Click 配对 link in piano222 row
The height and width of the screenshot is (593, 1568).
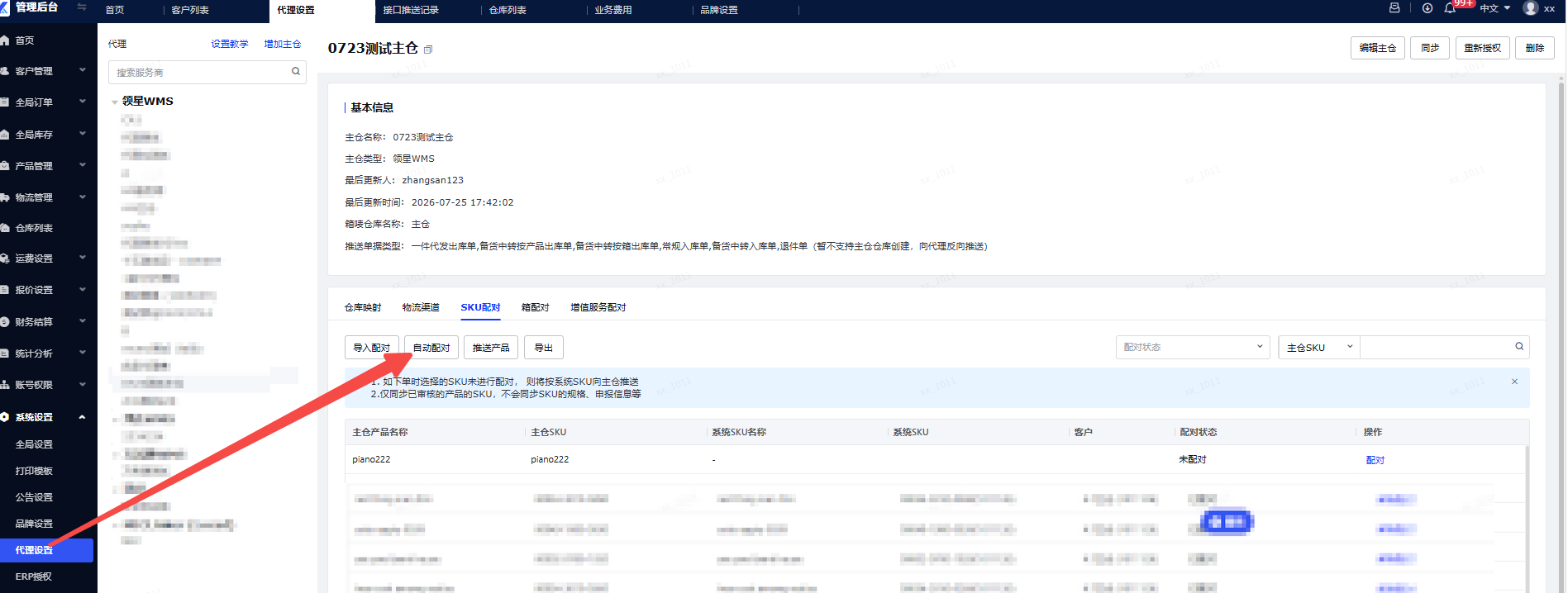[1375, 460]
